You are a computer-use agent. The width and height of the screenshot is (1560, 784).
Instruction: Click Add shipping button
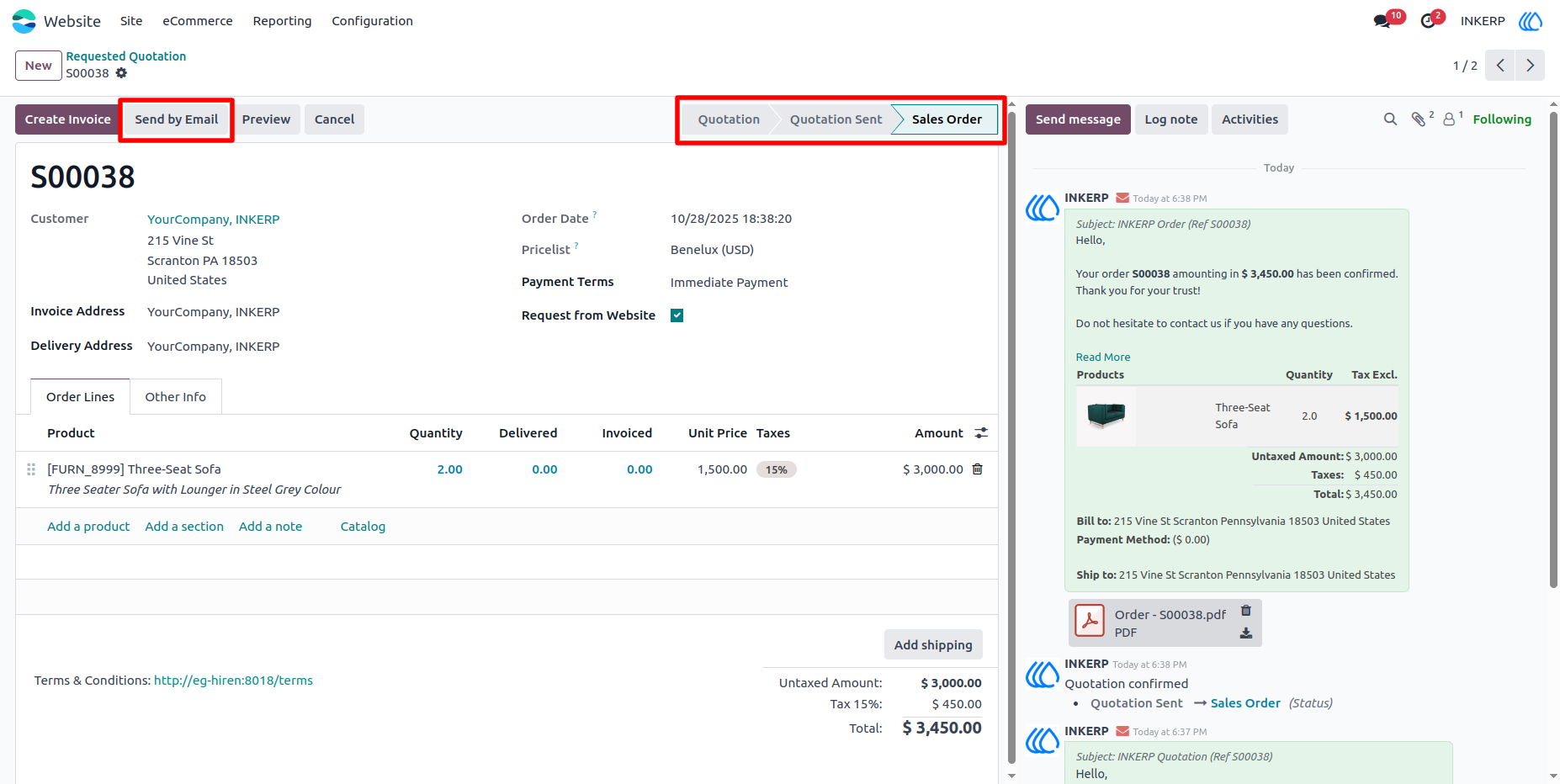(933, 645)
